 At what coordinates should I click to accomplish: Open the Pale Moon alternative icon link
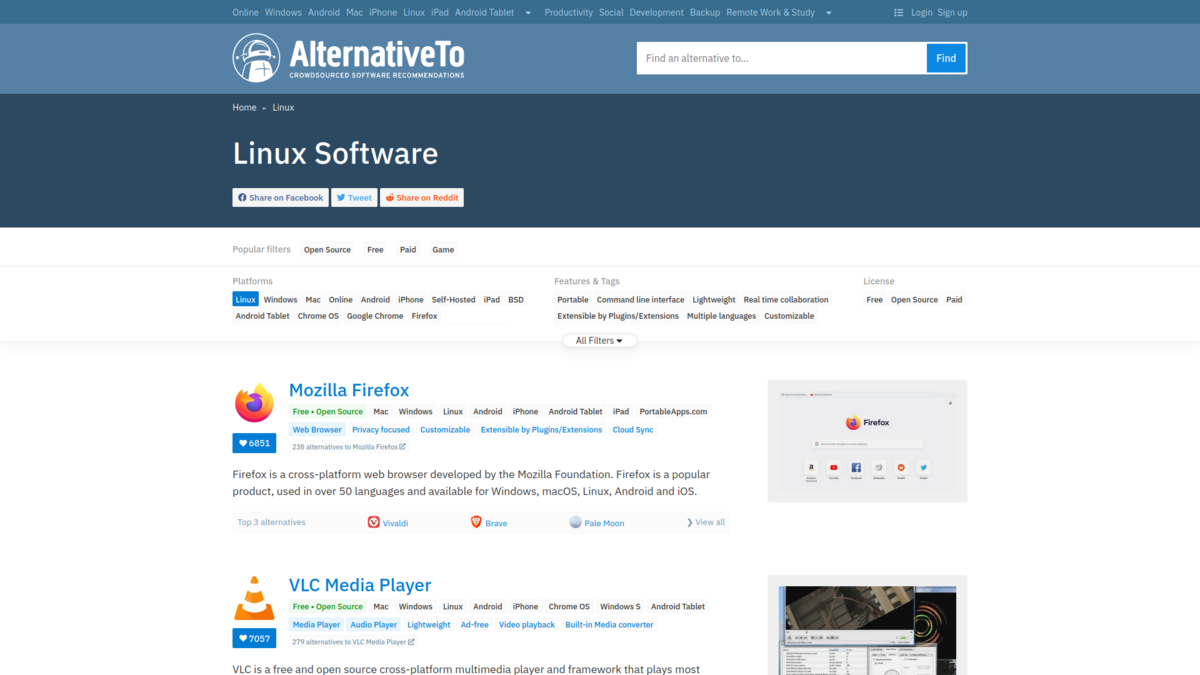click(x=575, y=522)
